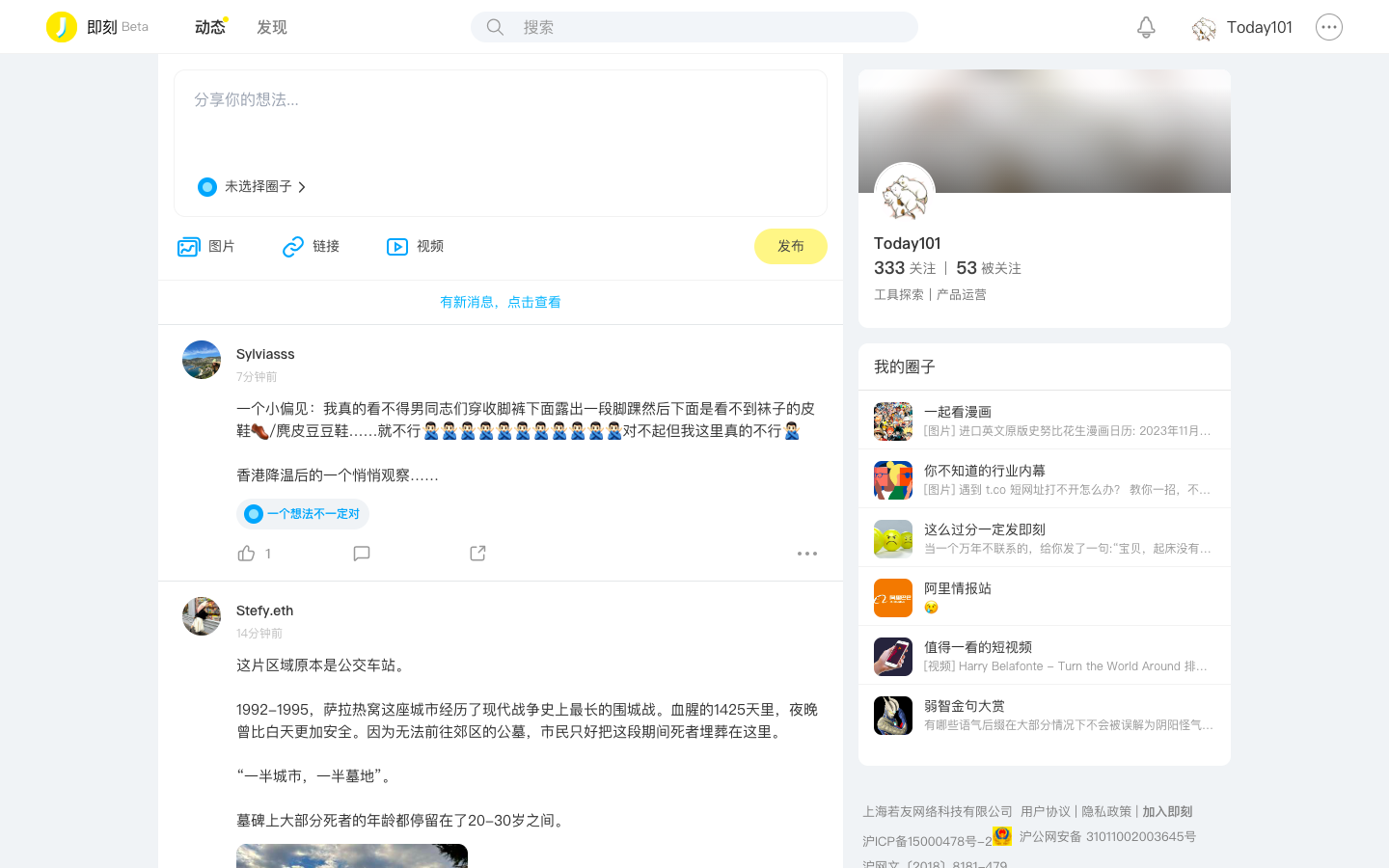Open the image upload tool
The height and width of the screenshot is (868, 1389).
click(206, 246)
